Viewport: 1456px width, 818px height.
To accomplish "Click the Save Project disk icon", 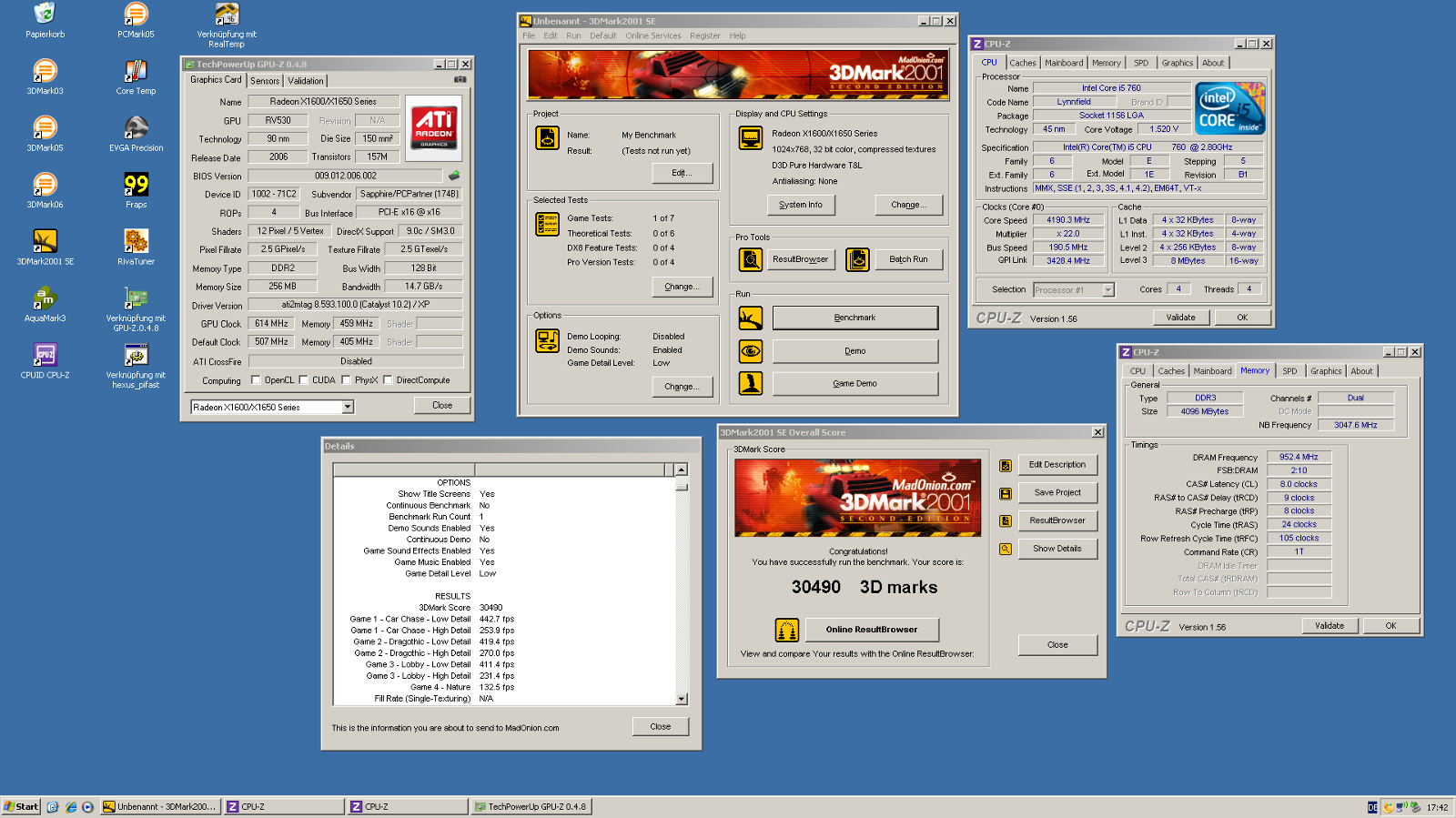I will (1006, 493).
